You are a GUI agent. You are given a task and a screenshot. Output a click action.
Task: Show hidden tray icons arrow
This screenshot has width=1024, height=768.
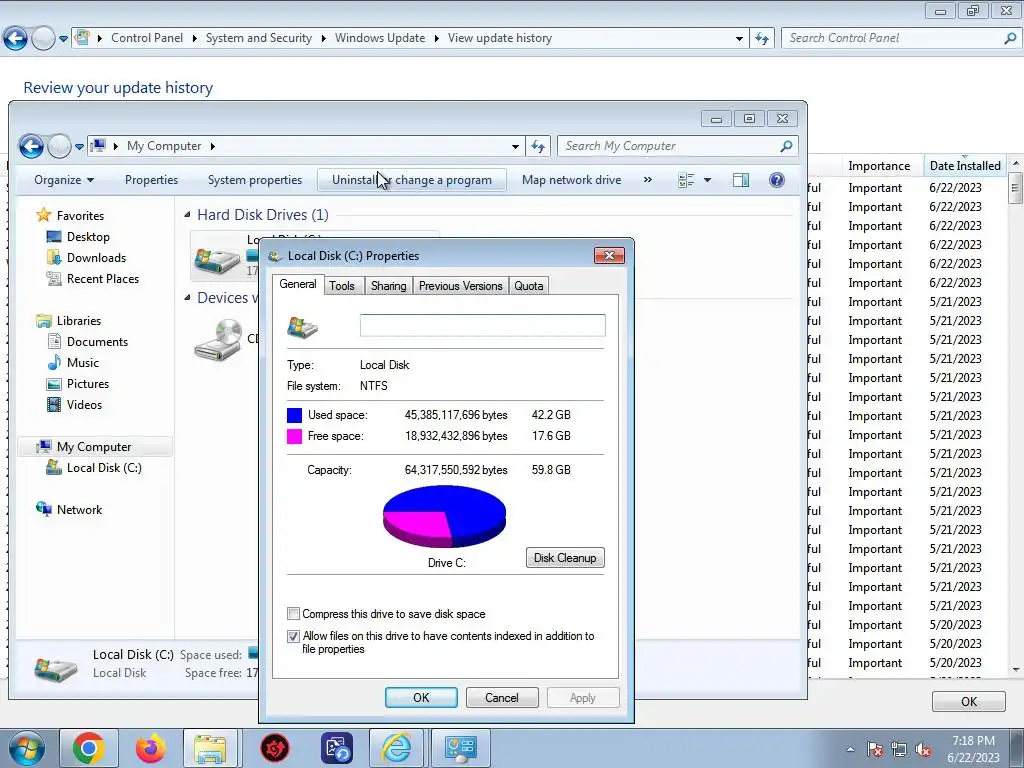(850, 750)
